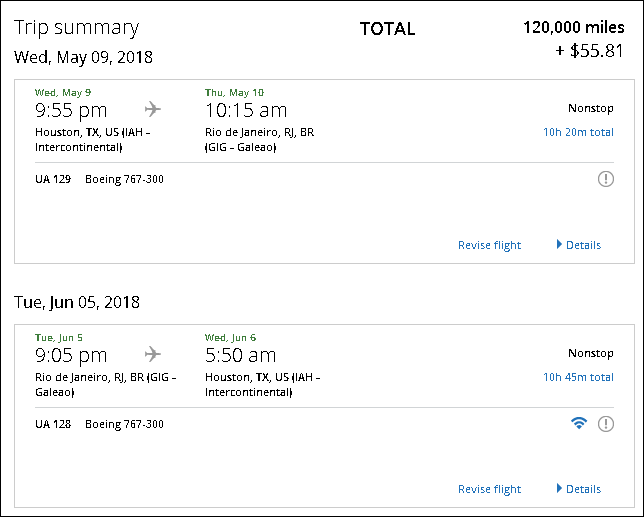Click the Trip summary heading

(77, 28)
